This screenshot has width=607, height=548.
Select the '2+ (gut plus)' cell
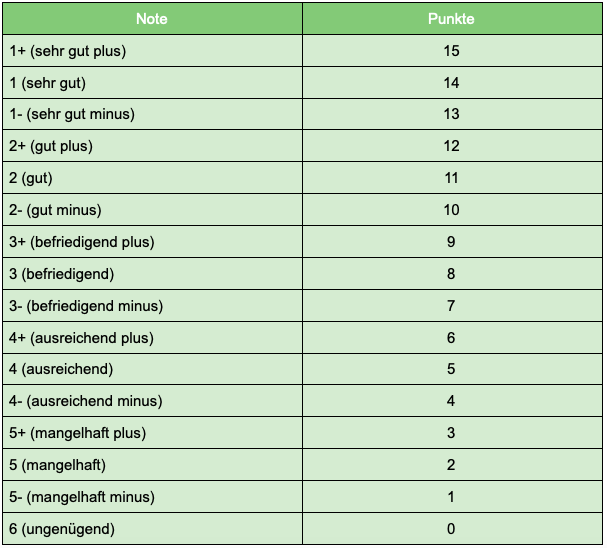153,146
